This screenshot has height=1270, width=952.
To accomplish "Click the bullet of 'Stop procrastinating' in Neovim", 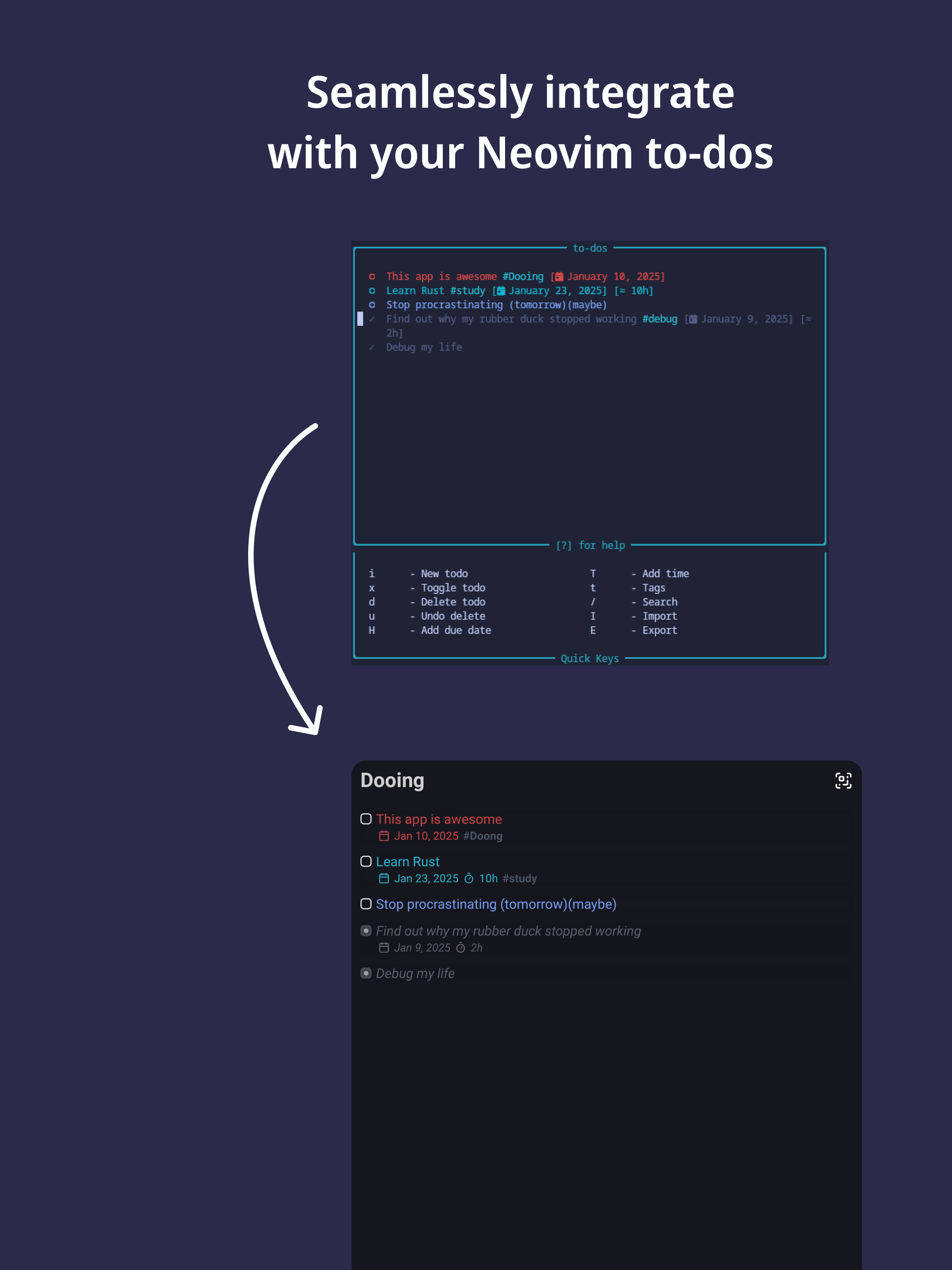I will pos(372,305).
